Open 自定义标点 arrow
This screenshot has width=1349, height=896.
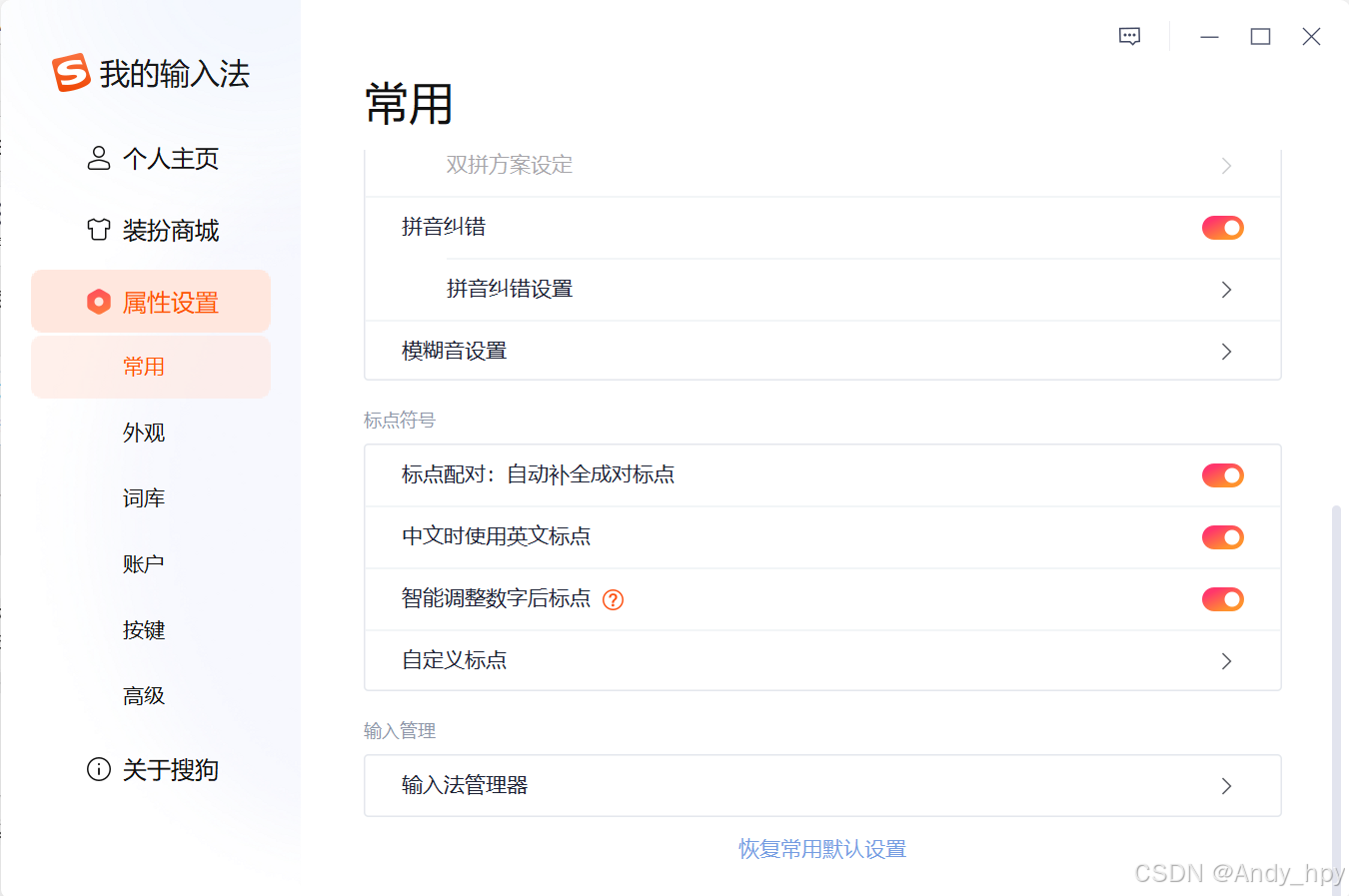pyautogui.click(x=1227, y=661)
